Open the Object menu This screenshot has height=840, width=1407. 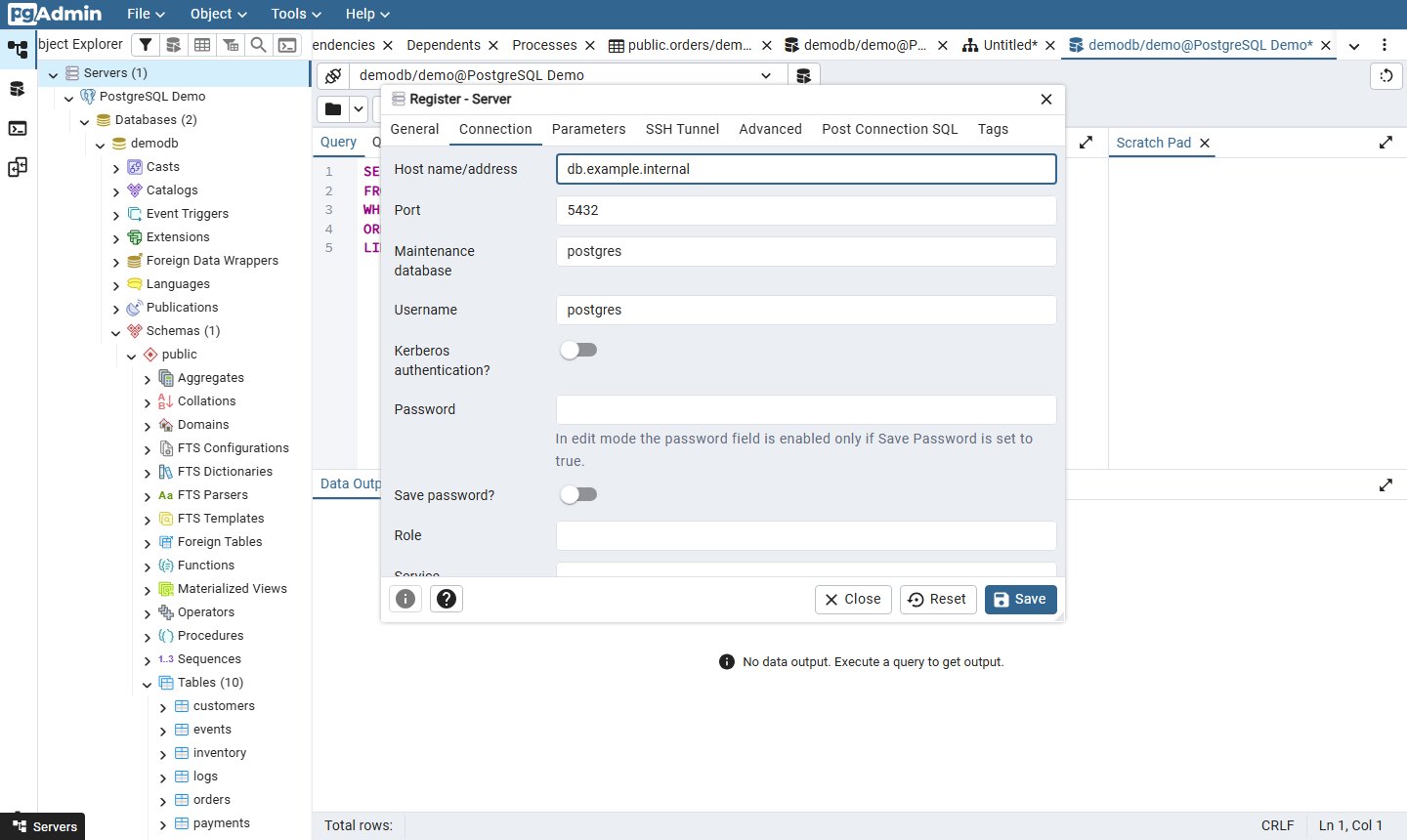pos(219,14)
